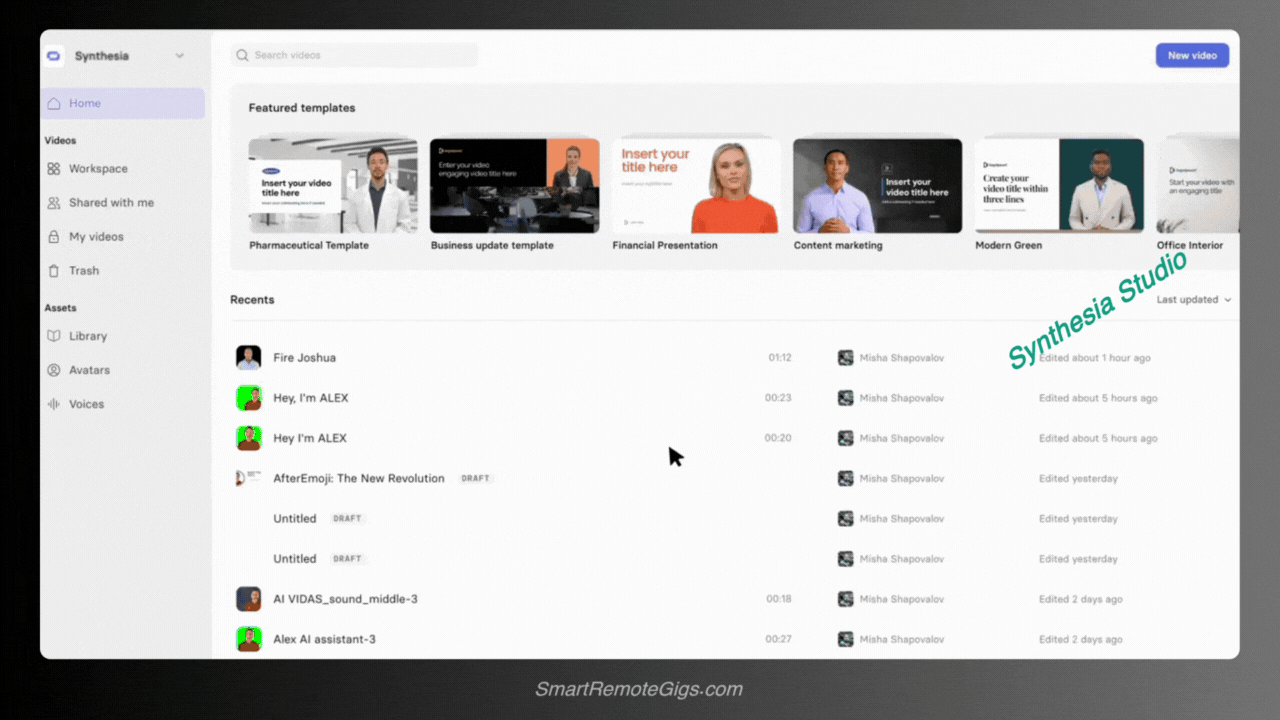Click Edited about 1 hour ago text
The width and height of the screenshot is (1280, 720).
point(1095,358)
